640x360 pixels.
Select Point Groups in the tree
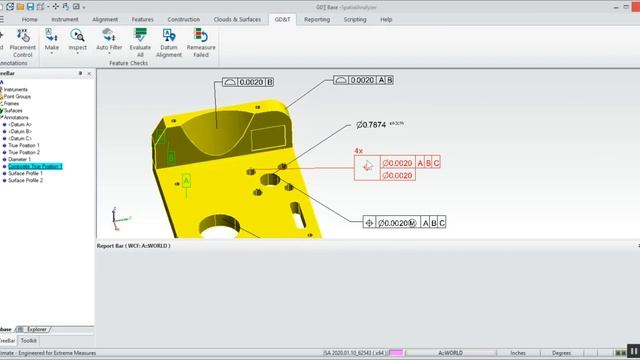pyautogui.click(x=17, y=96)
